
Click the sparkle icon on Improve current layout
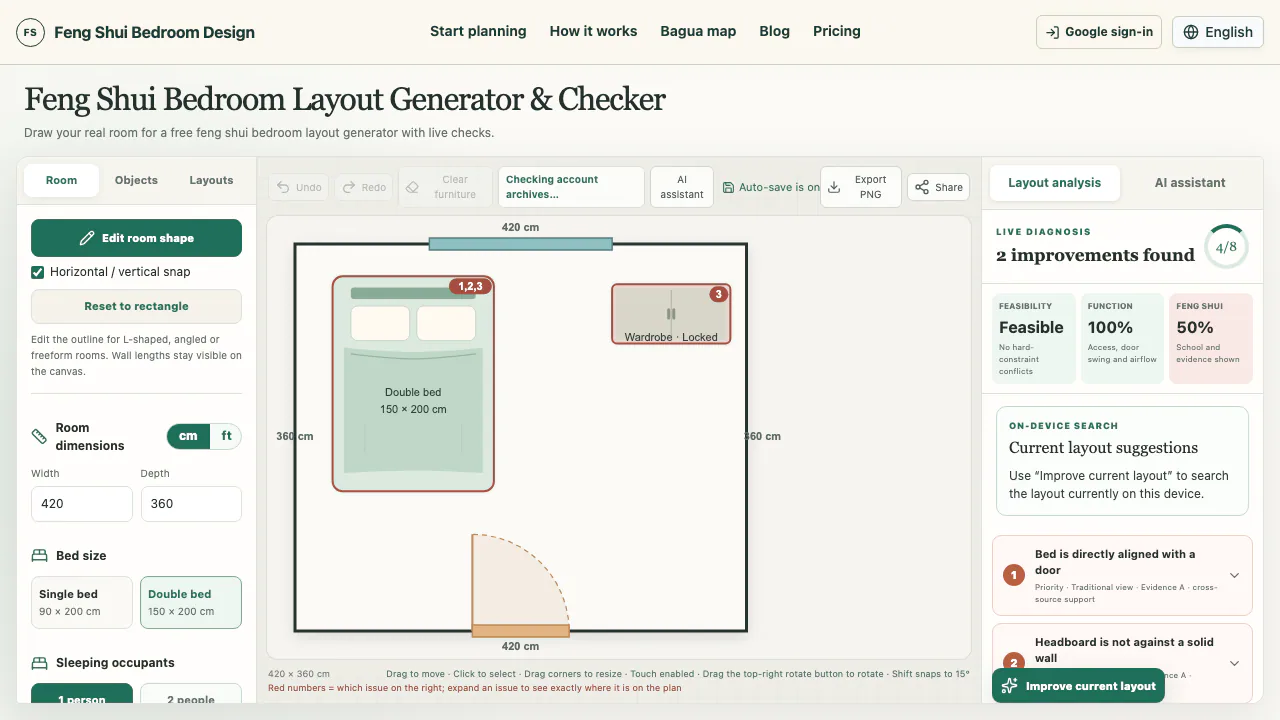click(1009, 686)
